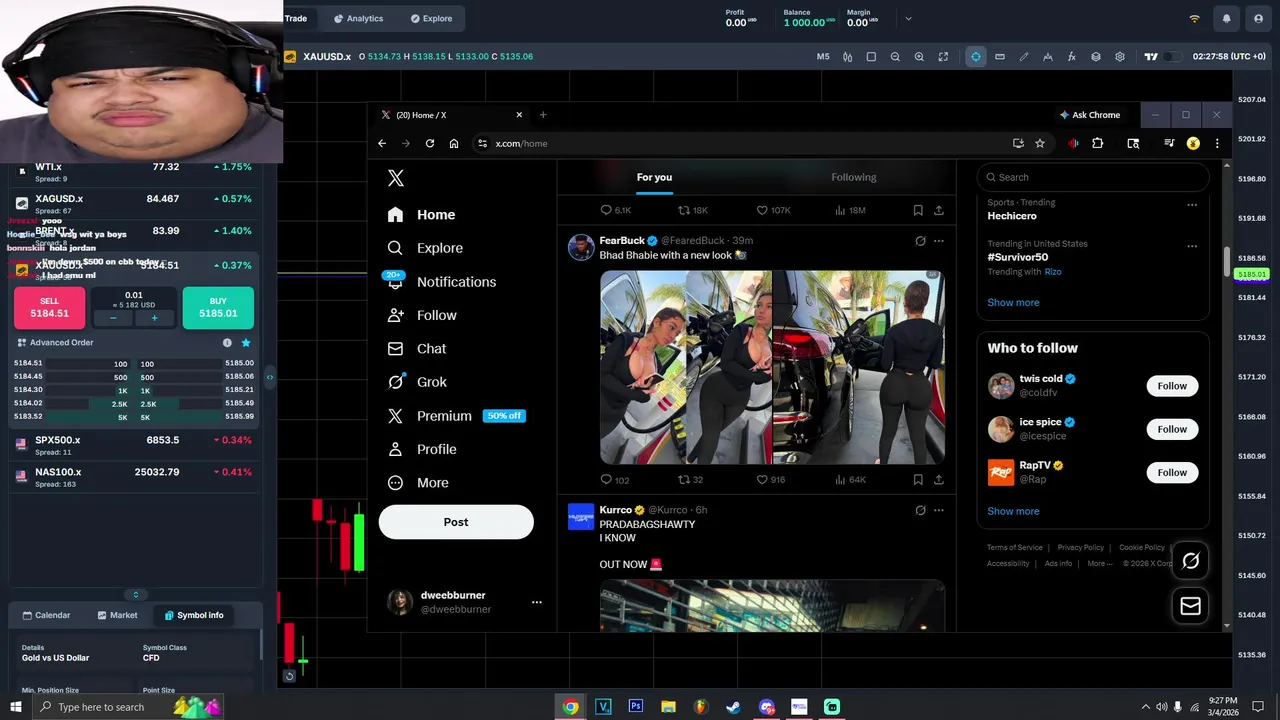
Task: Click the green BUY 5185.01 button
Action: pyautogui.click(x=218, y=307)
